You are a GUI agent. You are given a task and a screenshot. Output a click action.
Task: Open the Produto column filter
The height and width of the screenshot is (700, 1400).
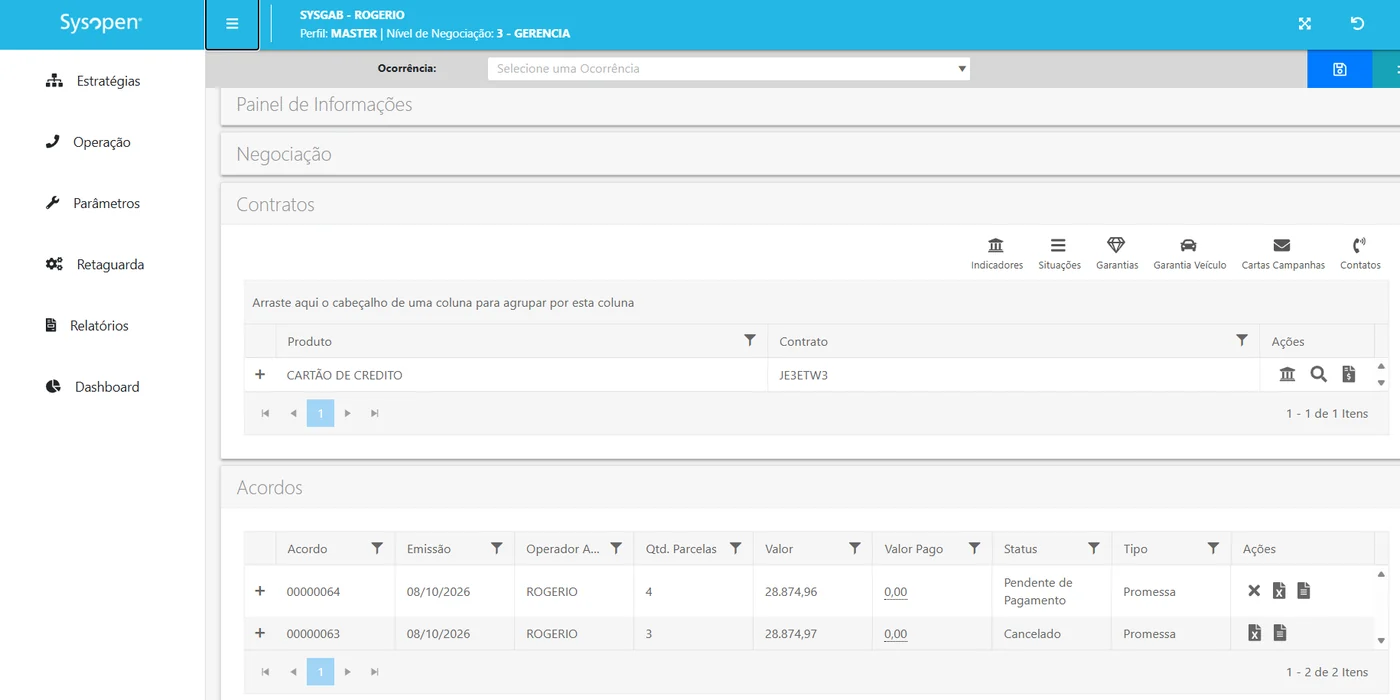point(750,341)
